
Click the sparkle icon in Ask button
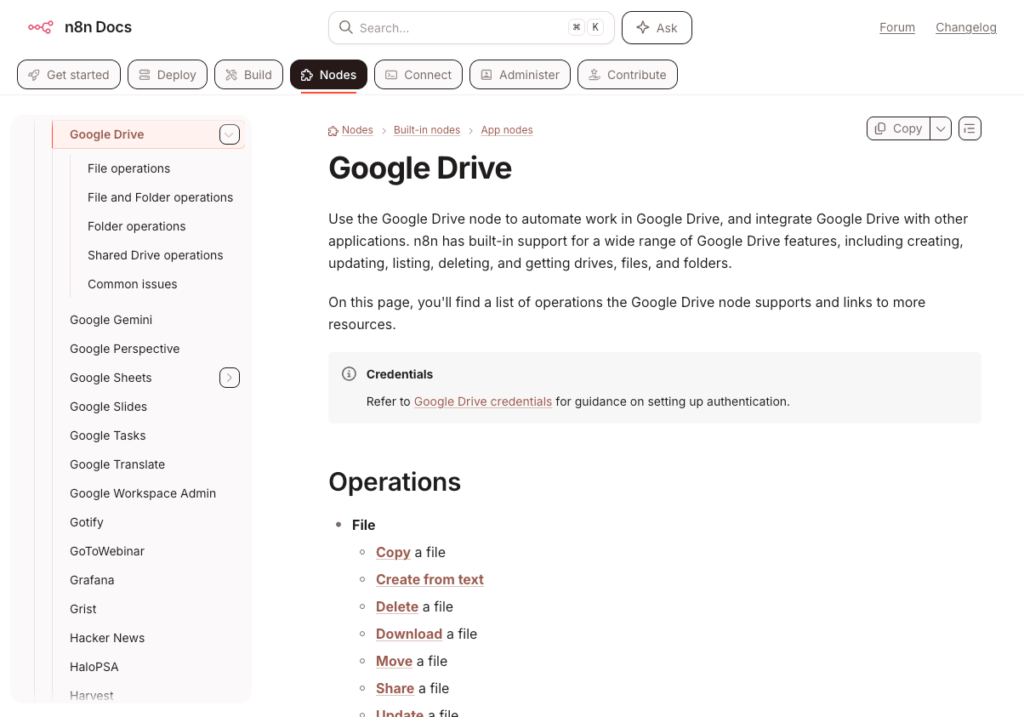(x=643, y=27)
